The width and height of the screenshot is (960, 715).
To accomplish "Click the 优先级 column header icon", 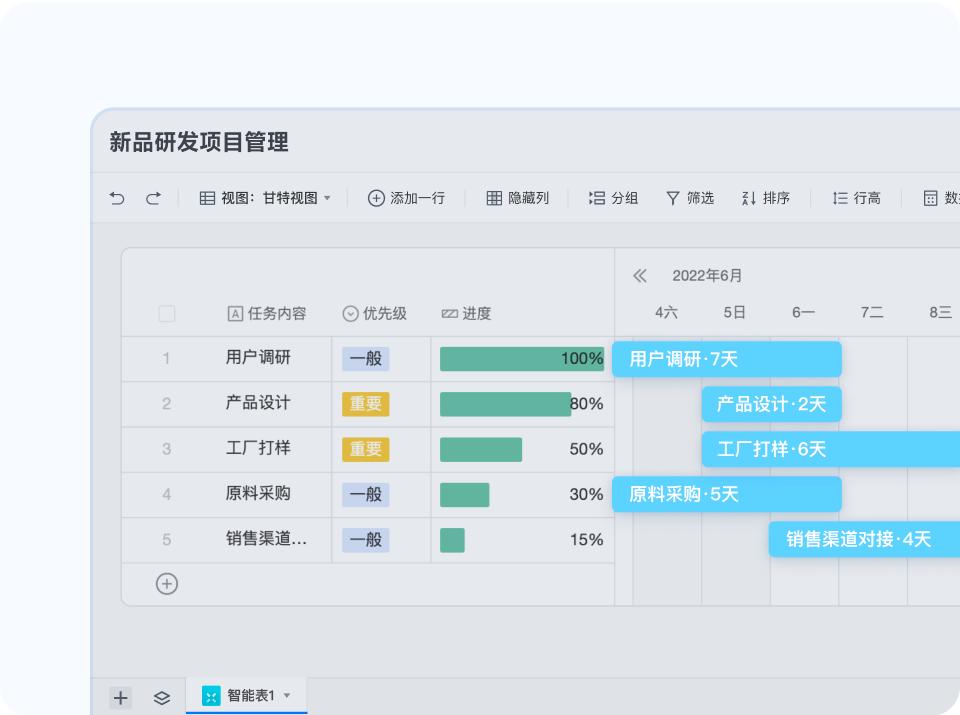I will (349, 313).
